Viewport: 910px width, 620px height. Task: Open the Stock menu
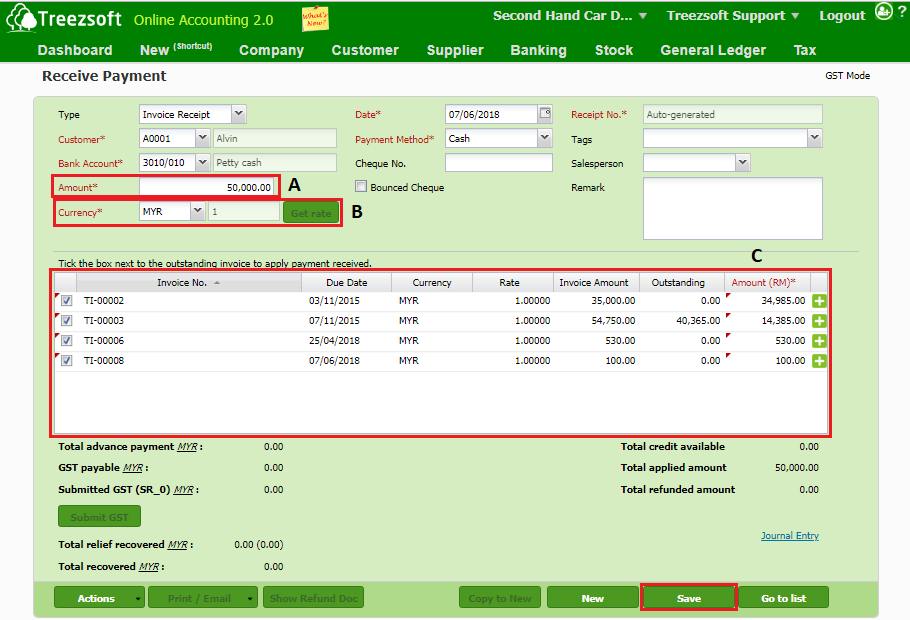tap(614, 51)
